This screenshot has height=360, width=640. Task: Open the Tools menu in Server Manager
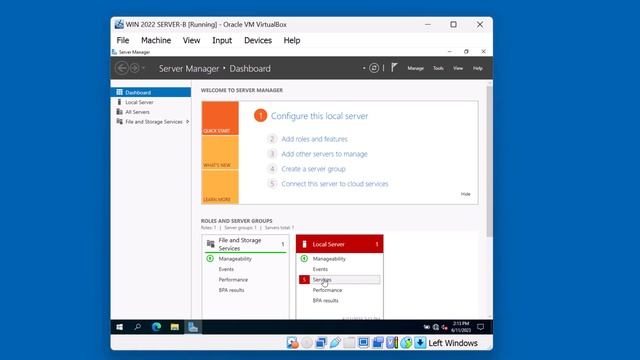pos(438,68)
